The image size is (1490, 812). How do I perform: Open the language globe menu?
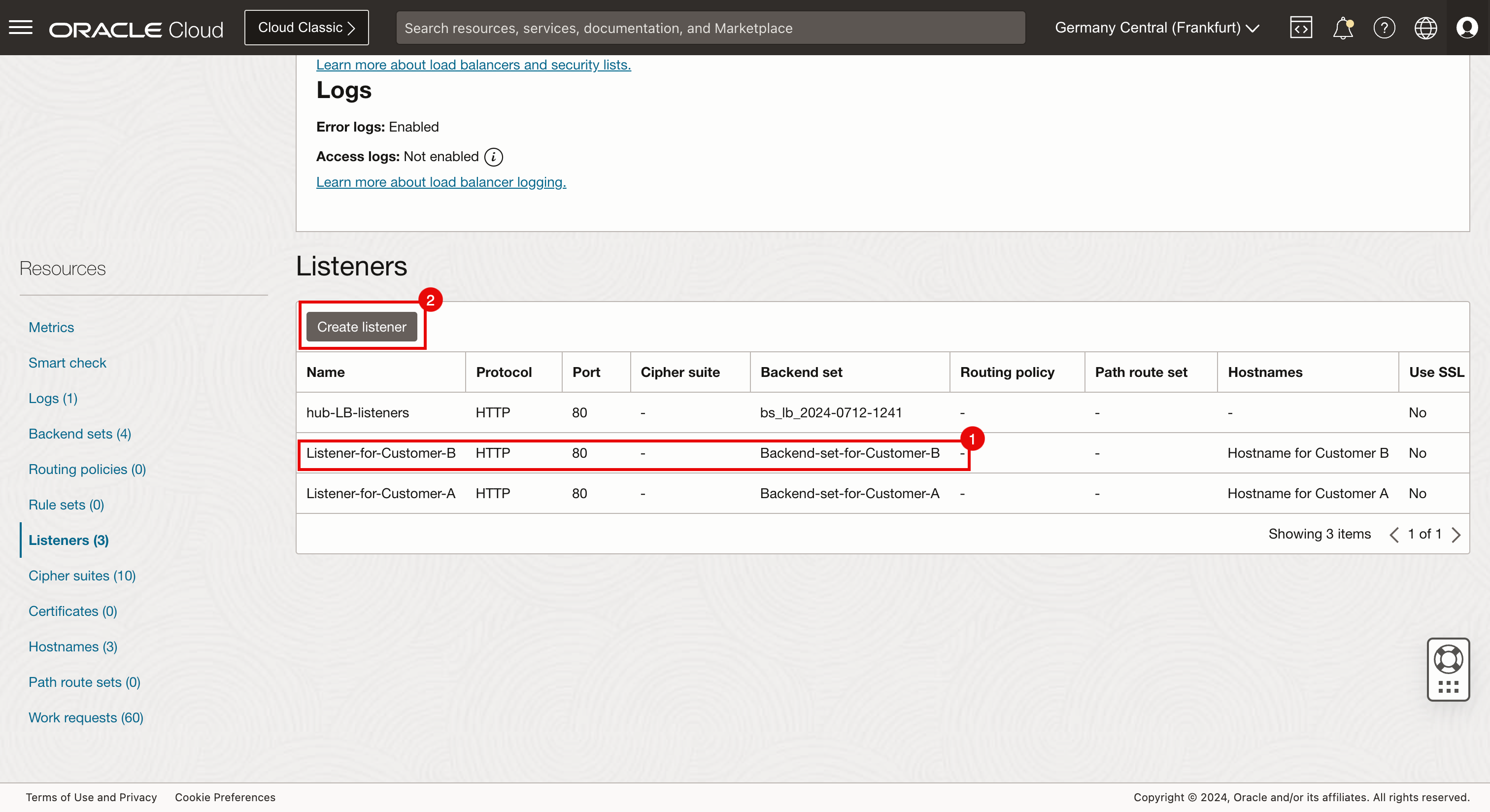(x=1425, y=28)
